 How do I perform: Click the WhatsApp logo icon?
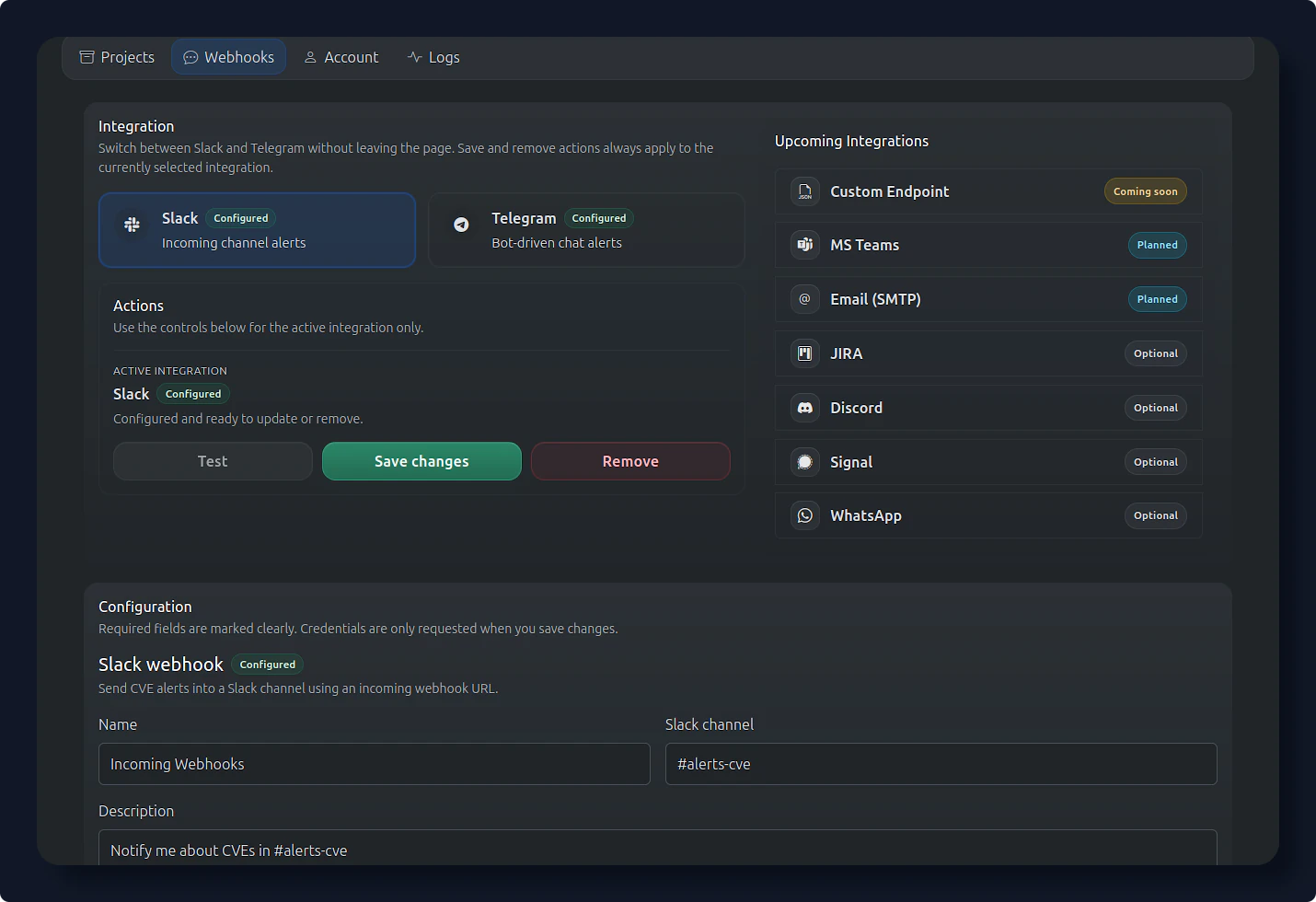[805, 515]
